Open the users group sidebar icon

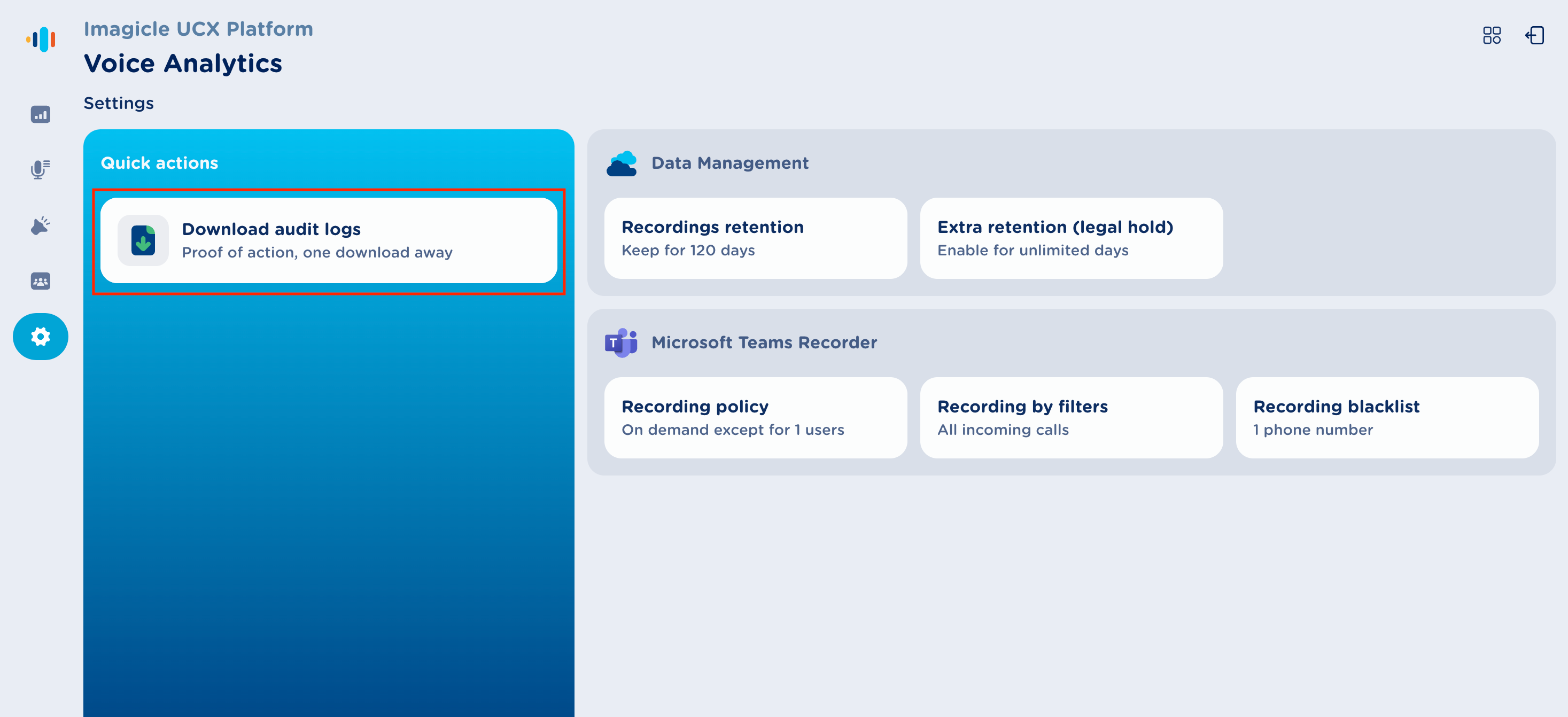40,280
